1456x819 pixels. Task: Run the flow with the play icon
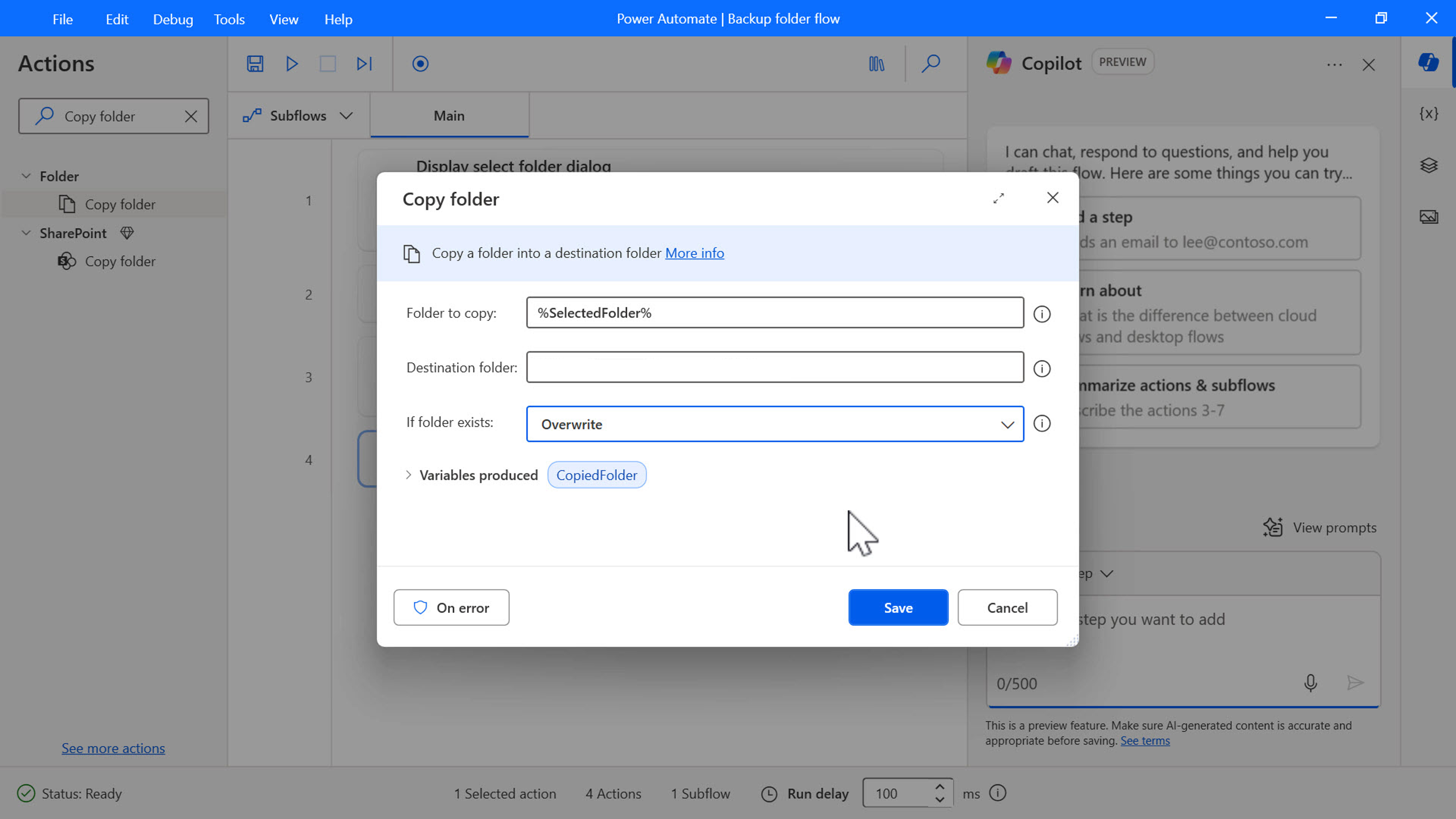click(x=292, y=64)
